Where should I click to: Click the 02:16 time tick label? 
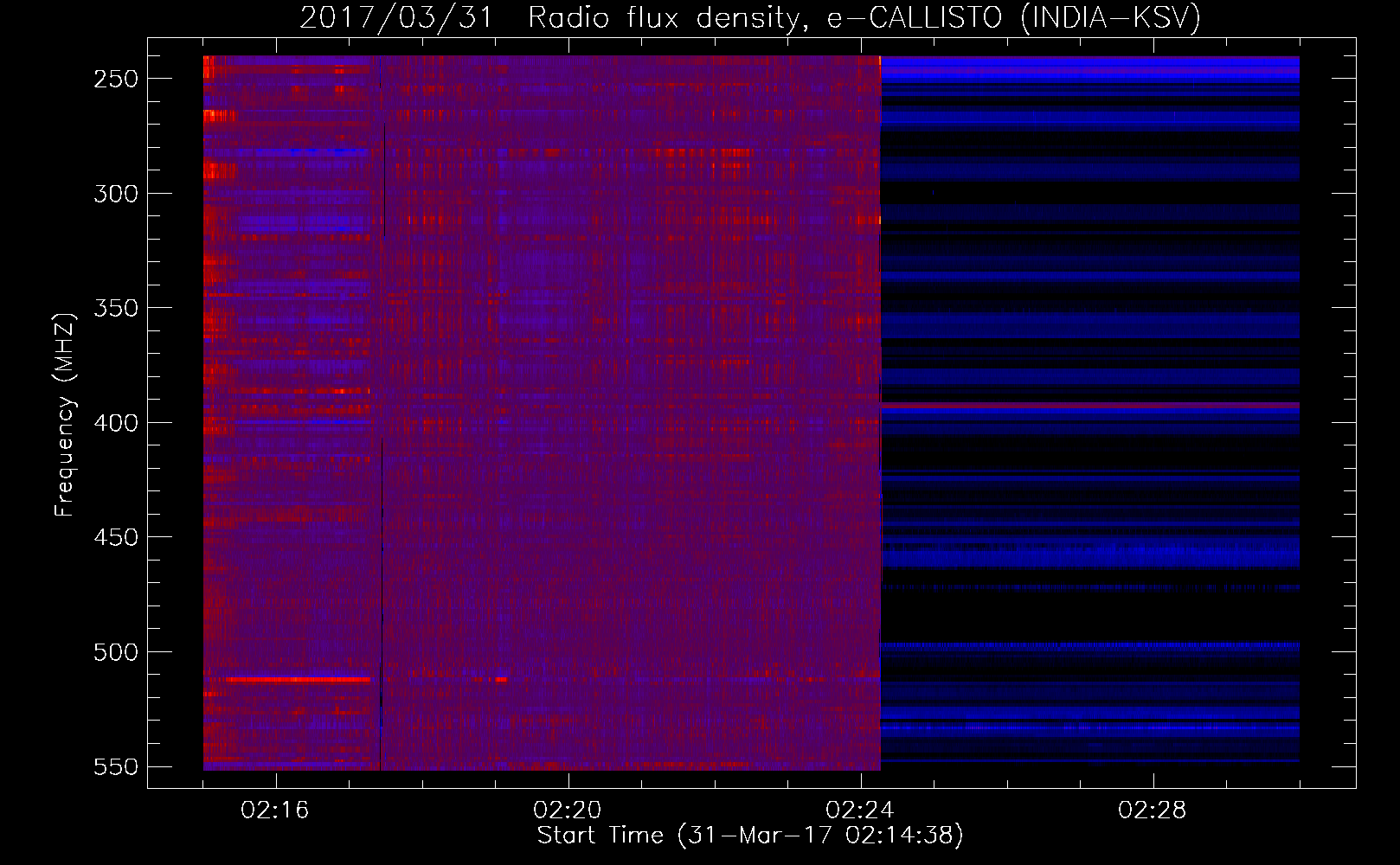click(x=275, y=810)
